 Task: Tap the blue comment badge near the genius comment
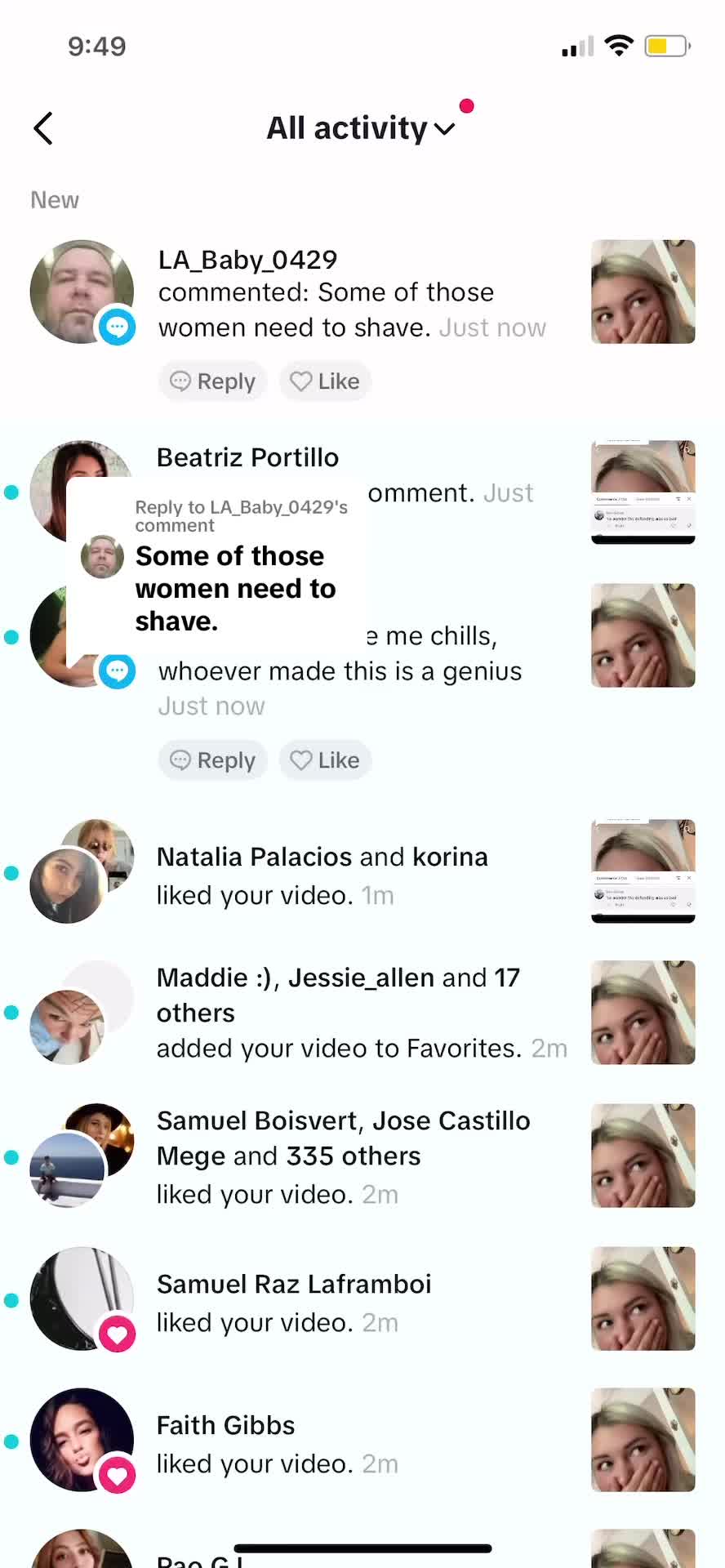tap(118, 670)
